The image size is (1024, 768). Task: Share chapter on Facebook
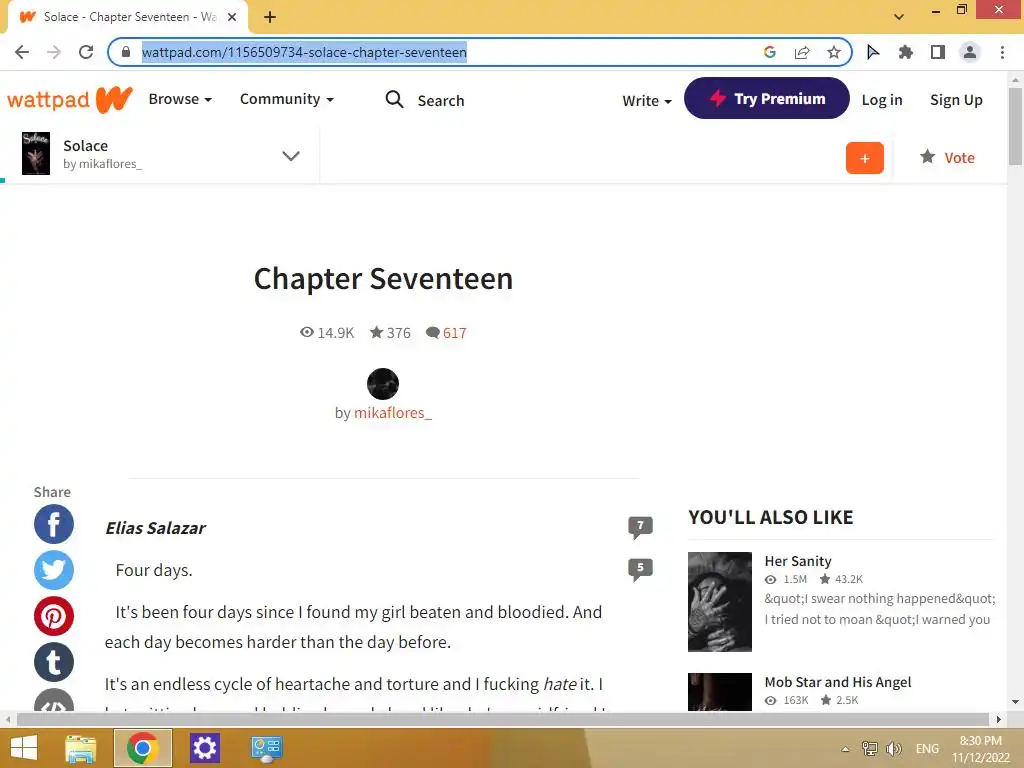click(x=54, y=524)
